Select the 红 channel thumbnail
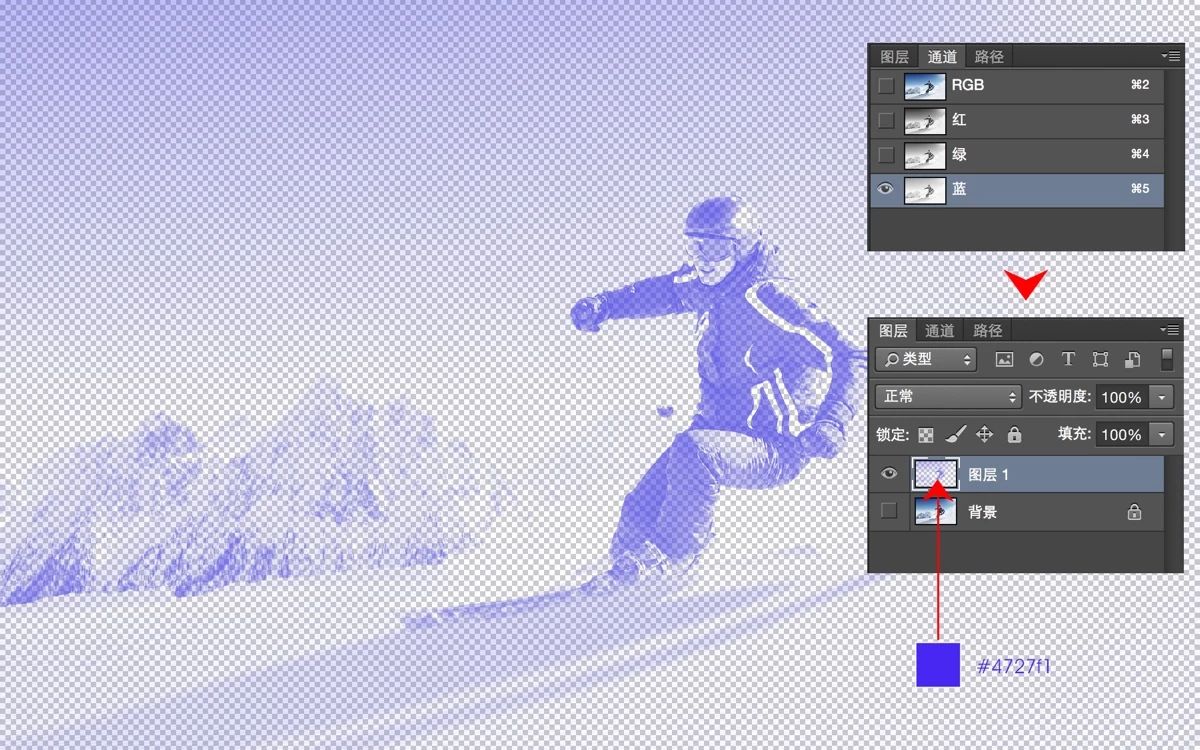 pyautogui.click(x=924, y=121)
